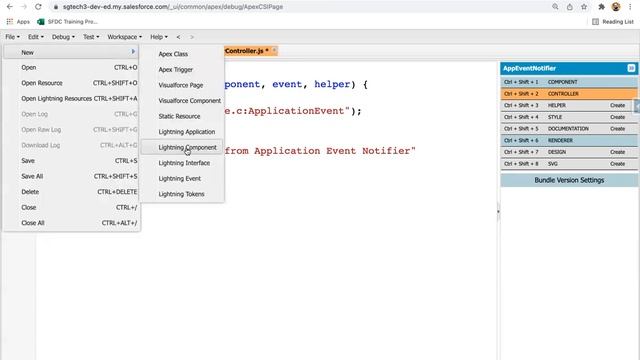The width and height of the screenshot is (640, 360).
Task: Collapse the AppEventNotifier bundle panel
Action: coord(631,68)
